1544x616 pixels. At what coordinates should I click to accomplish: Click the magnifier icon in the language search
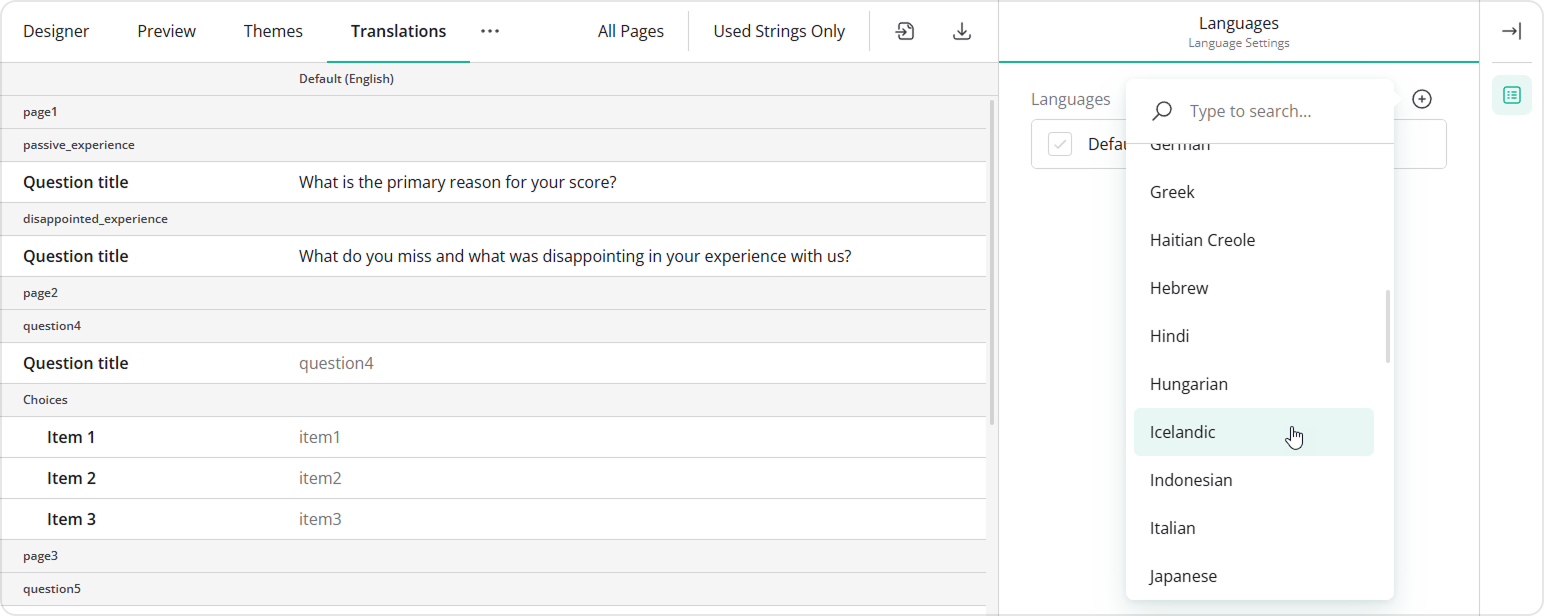1161,110
